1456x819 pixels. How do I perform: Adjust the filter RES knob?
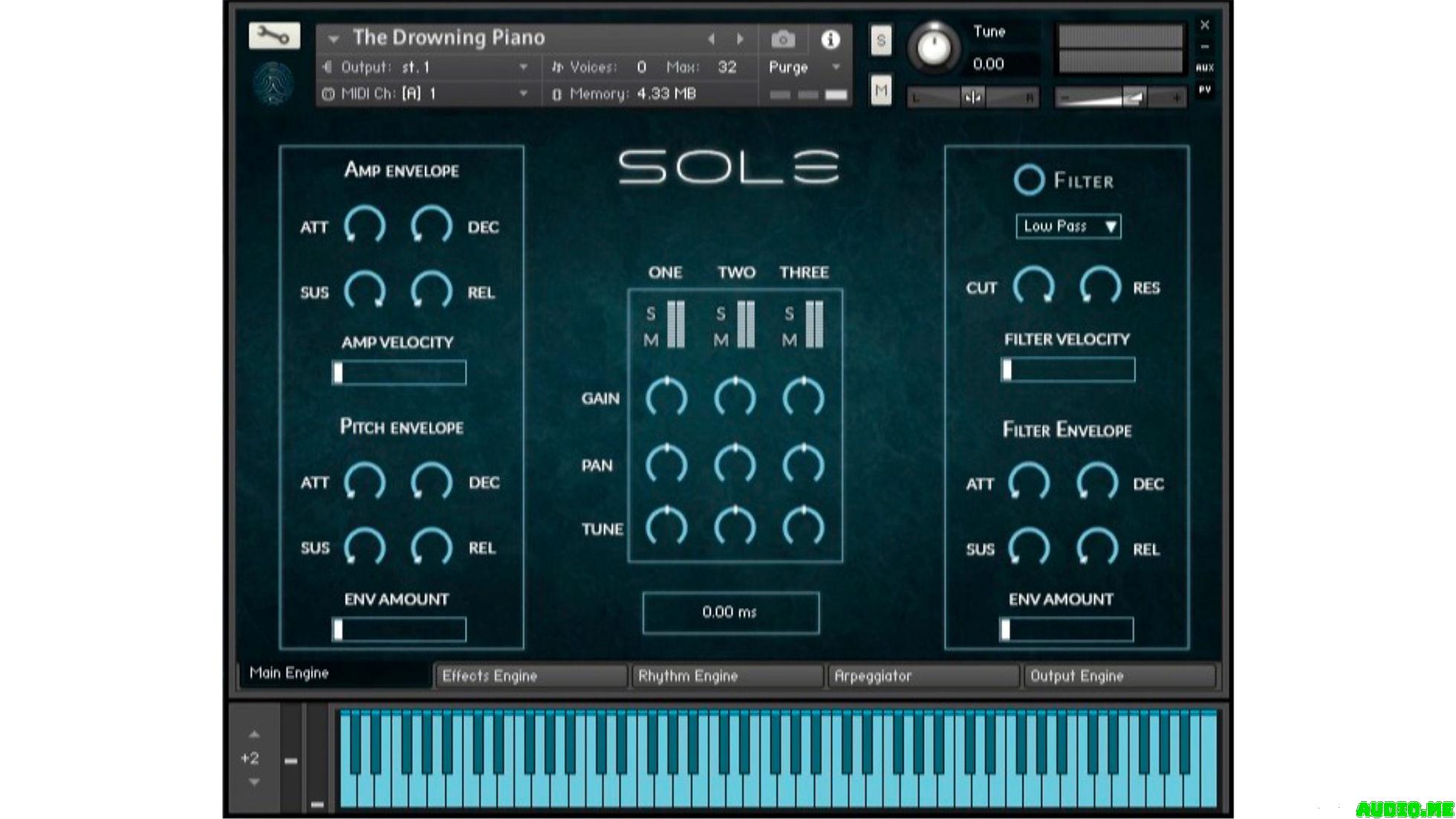1100,285
